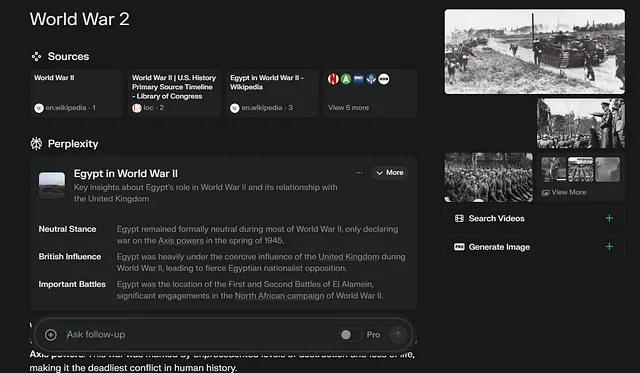Open the World War II Wikipedia source card
Screen dimensions: 640x373
click(76, 93)
